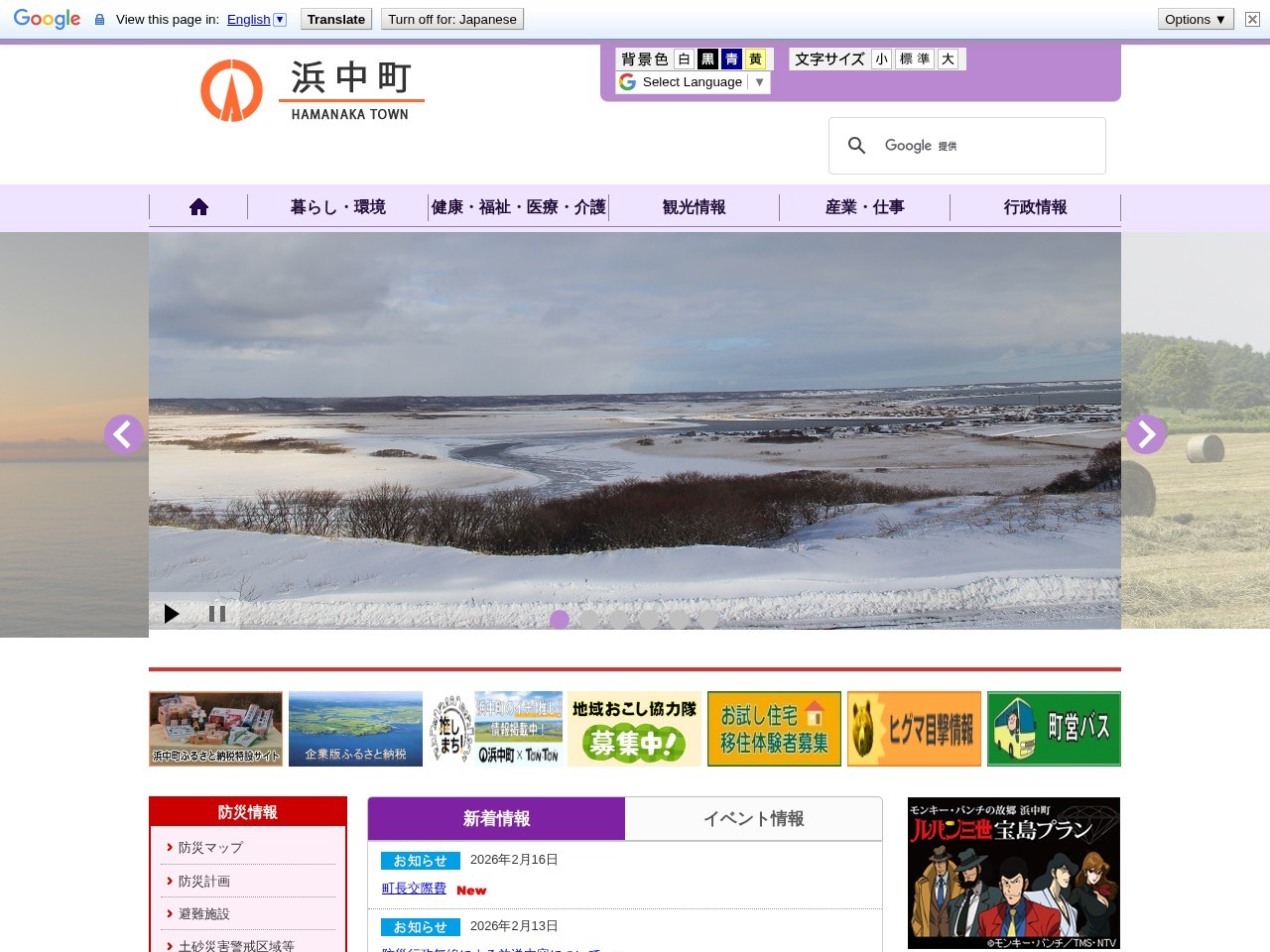Set background color to blue (青)

coord(731,59)
